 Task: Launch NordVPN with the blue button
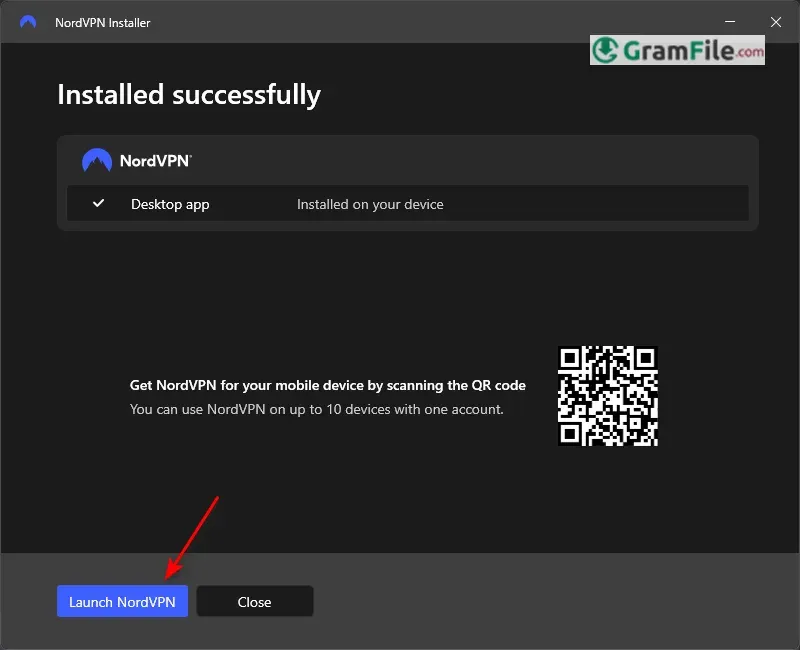click(x=122, y=602)
